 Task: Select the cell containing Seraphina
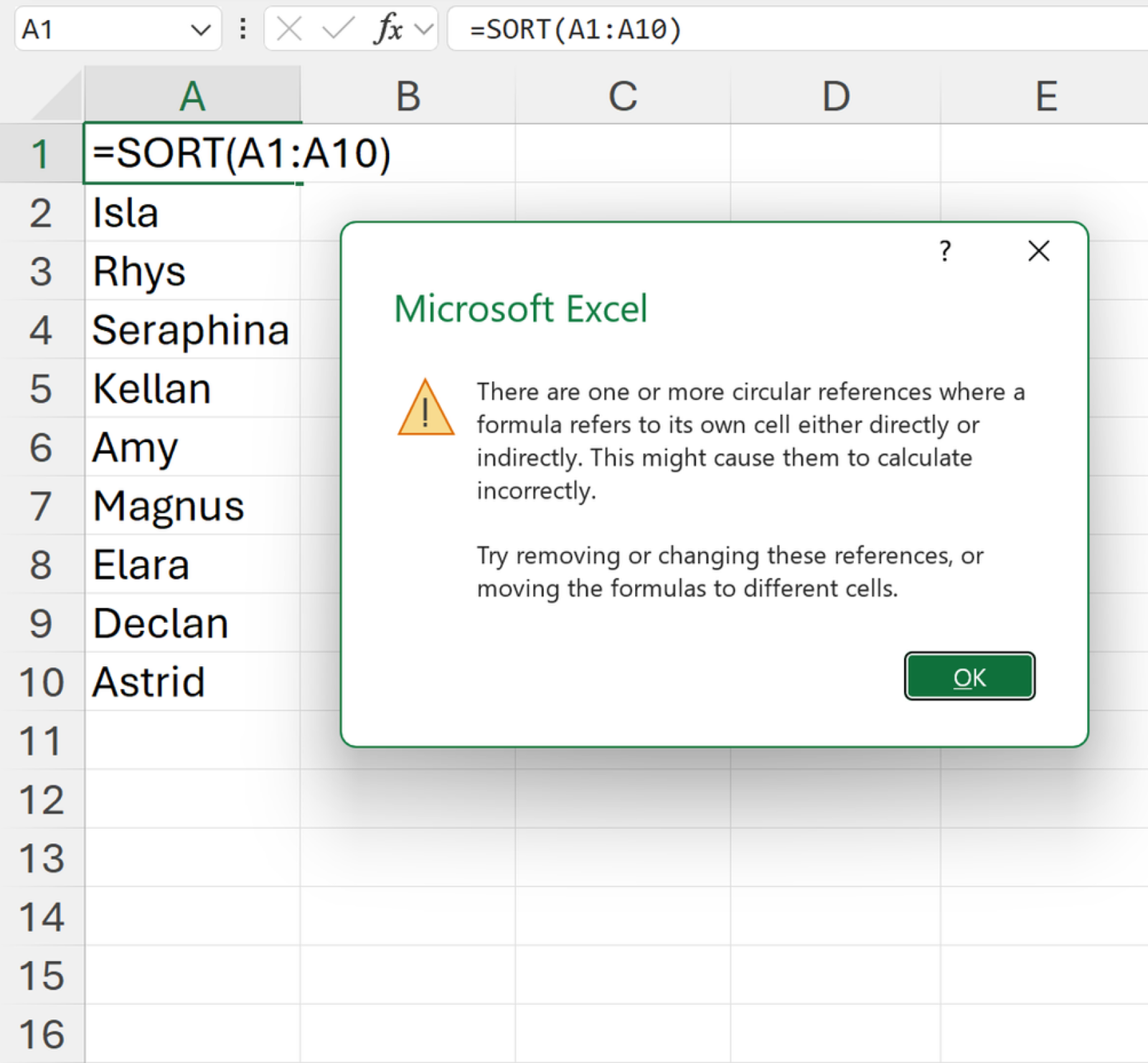point(191,330)
